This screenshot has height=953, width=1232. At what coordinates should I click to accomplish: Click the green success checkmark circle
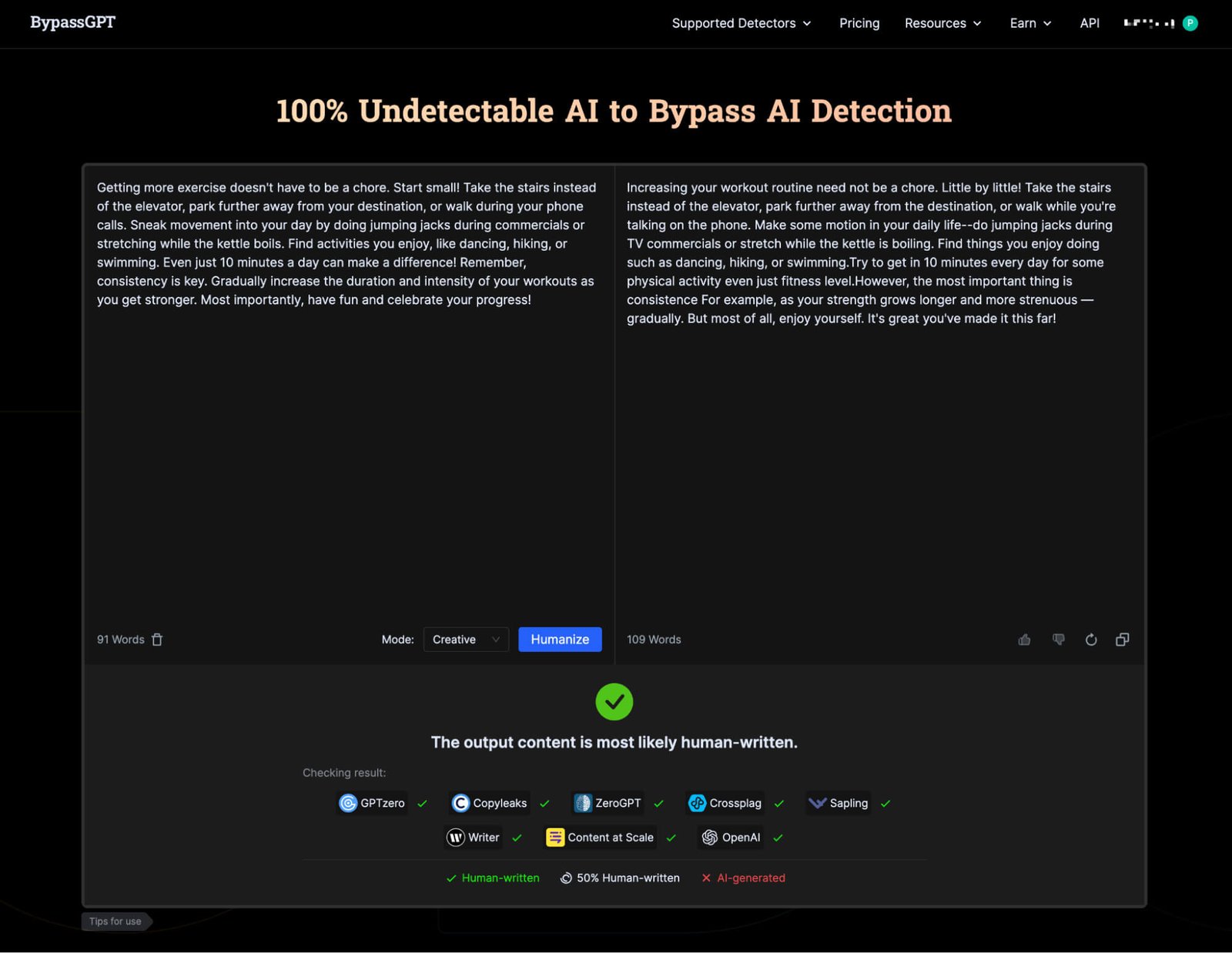point(614,701)
